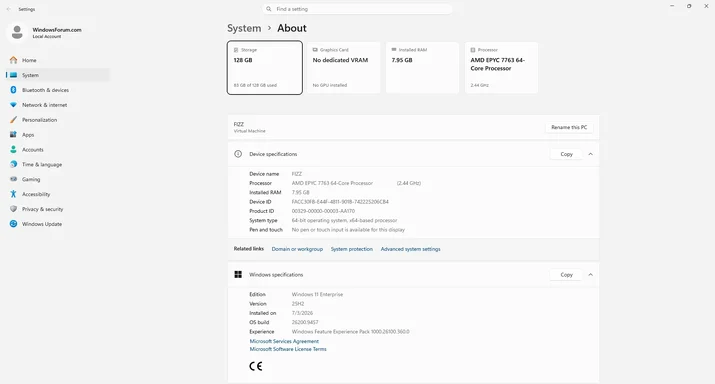715x384 pixels.
Task: Click the Installed on date value
Action: (x=302, y=313)
